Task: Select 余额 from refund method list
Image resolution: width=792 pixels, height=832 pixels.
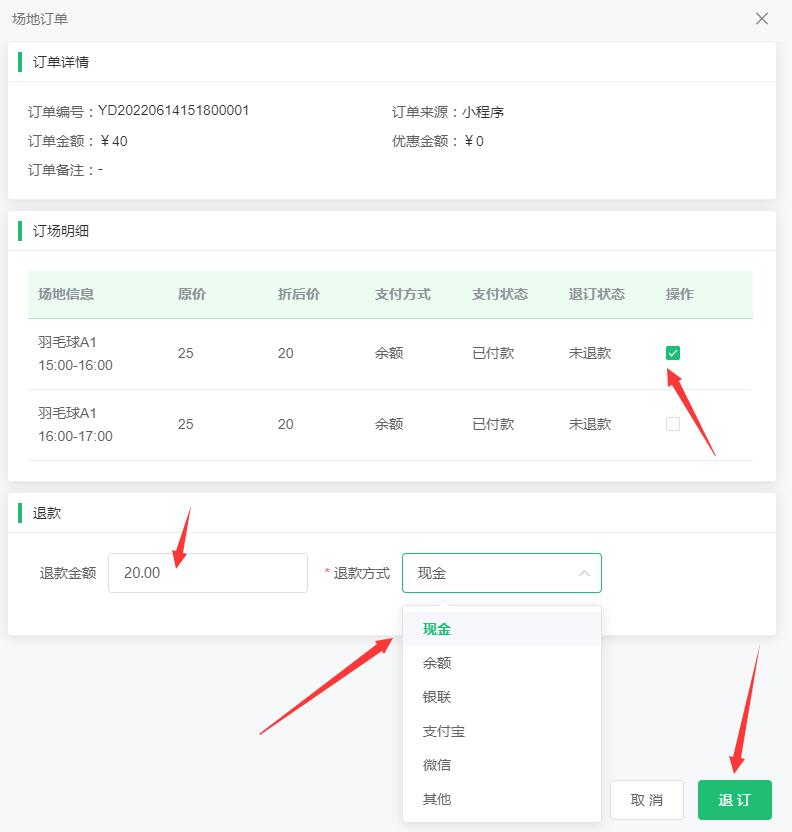Action: pos(437,663)
